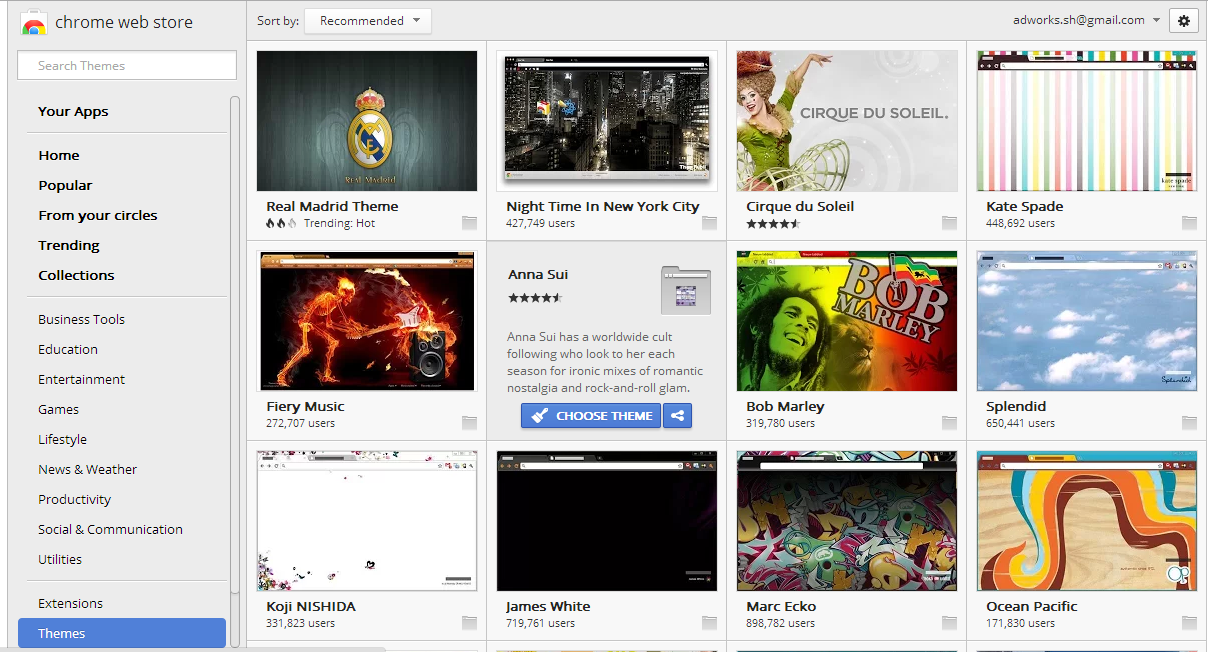Screen dimensions: 1208x652
Task: Open the James White dark thumbnail
Action: click(x=607, y=521)
